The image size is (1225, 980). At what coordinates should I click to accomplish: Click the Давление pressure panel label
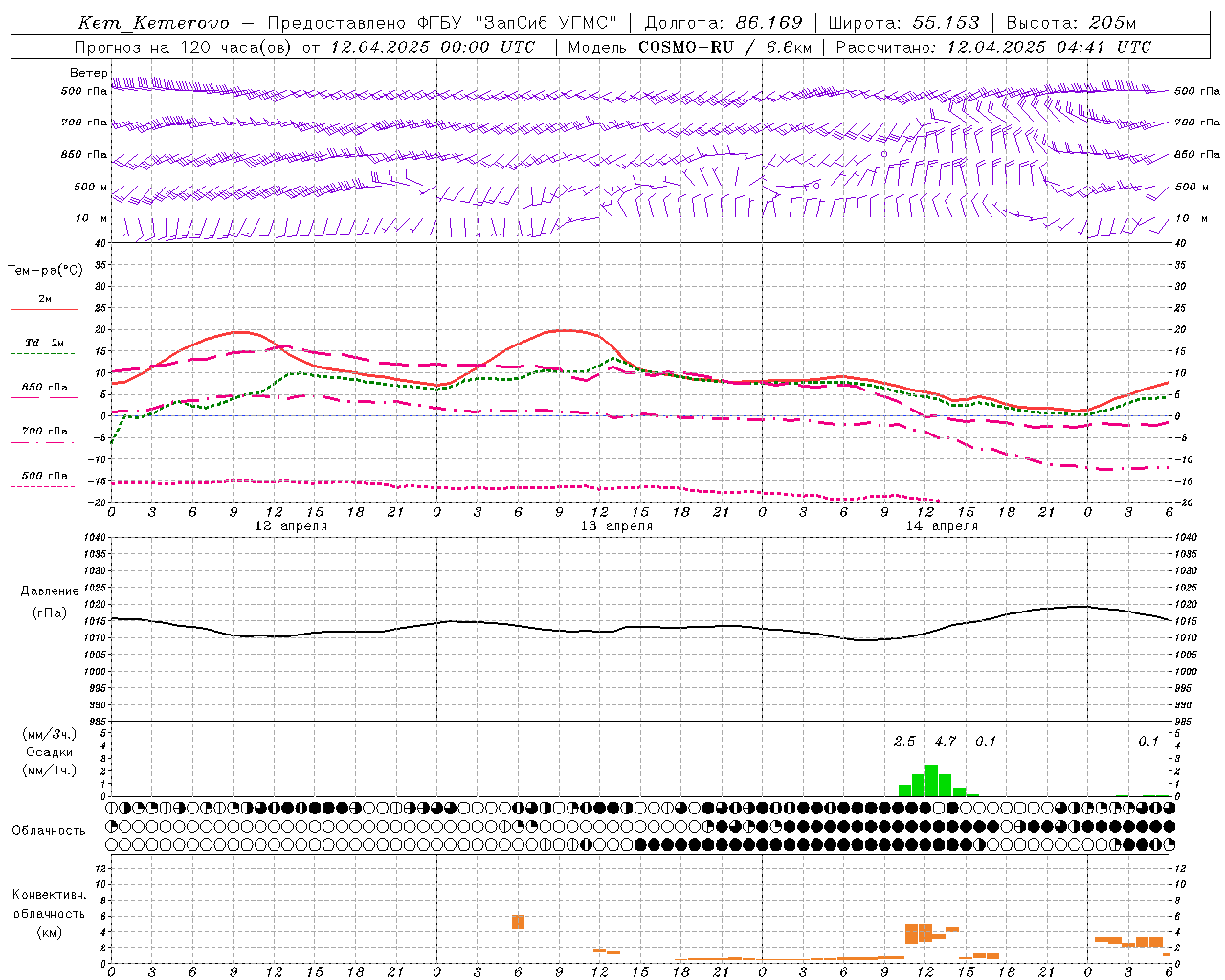(50, 591)
